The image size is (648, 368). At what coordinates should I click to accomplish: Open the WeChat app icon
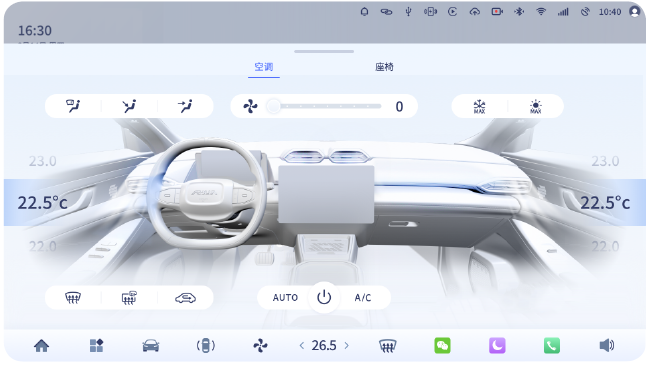[x=443, y=345]
